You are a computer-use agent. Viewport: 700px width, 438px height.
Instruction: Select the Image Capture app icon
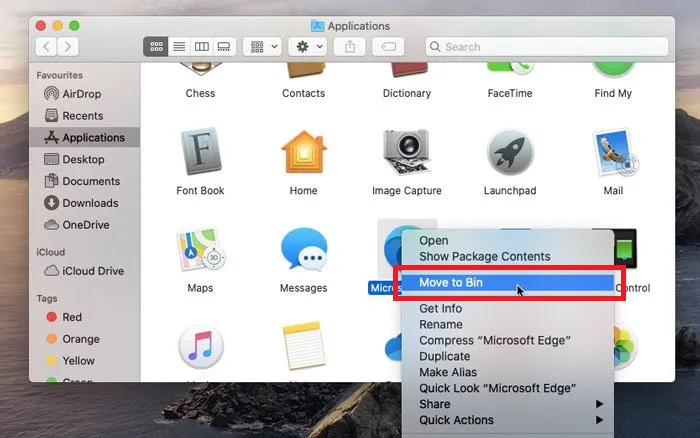pos(406,152)
